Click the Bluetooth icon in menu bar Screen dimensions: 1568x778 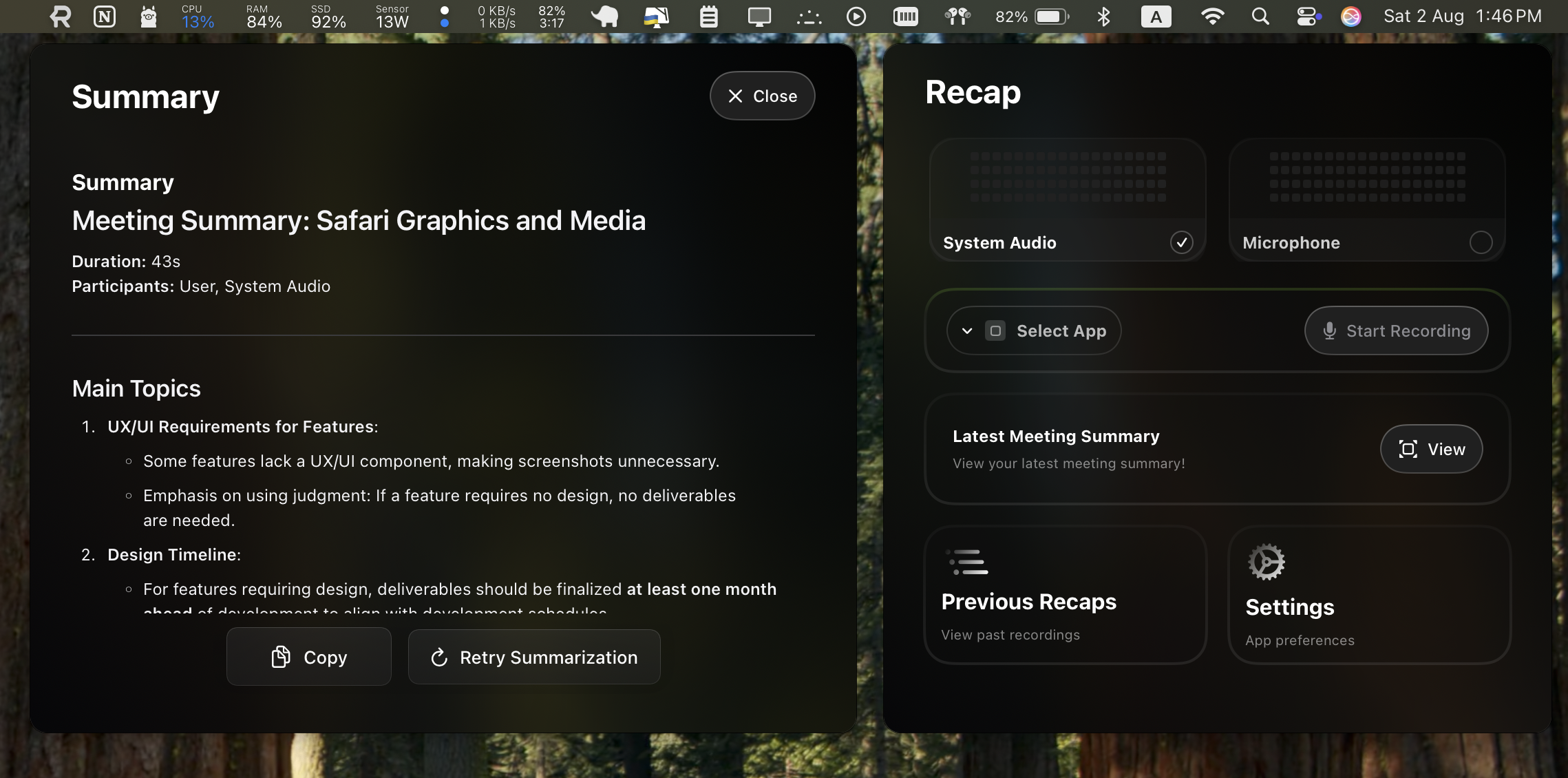[1103, 17]
